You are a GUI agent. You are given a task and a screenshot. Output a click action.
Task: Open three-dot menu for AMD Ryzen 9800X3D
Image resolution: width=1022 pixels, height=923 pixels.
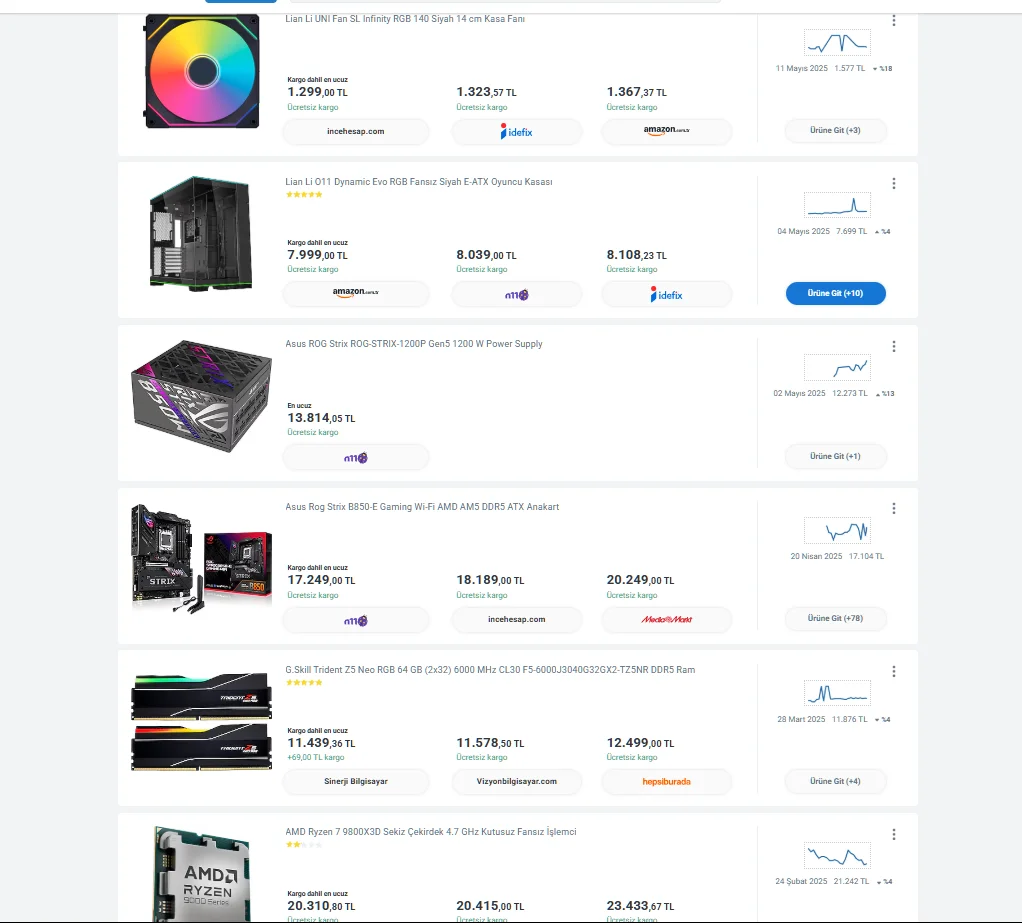coord(894,834)
